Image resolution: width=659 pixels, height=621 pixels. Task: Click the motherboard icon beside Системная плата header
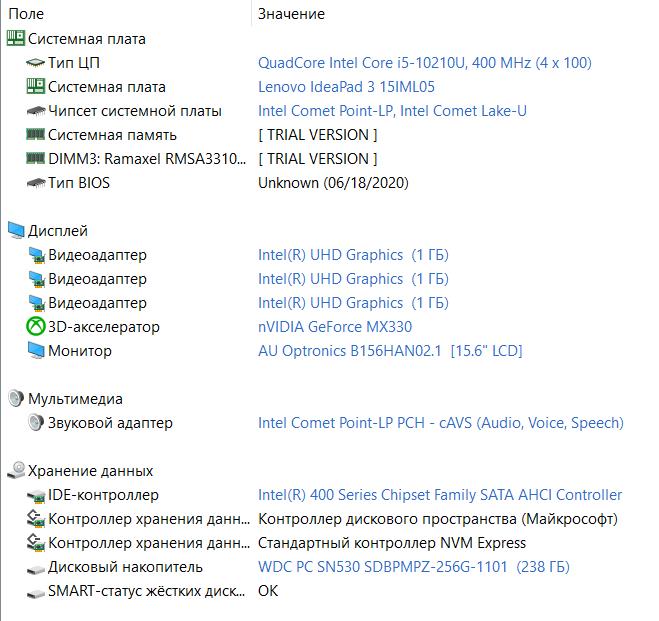[16, 38]
